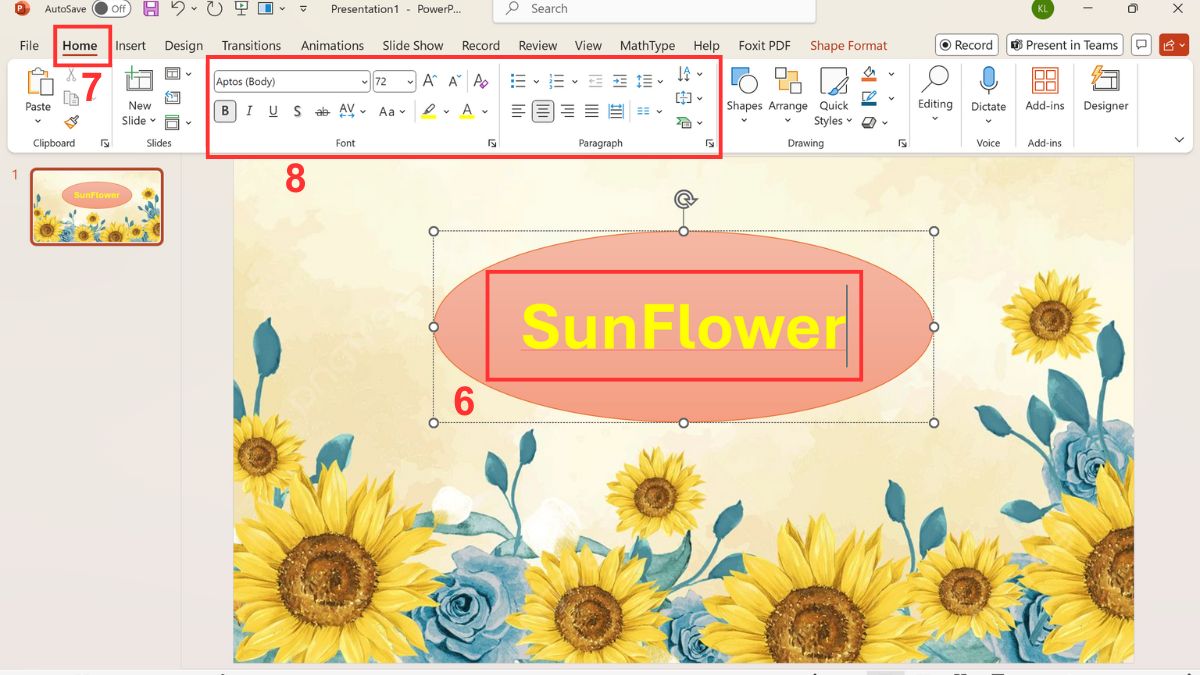Open the Font dialog launcher
Viewport: 1200px width, 675px height.
pos(492,144)
